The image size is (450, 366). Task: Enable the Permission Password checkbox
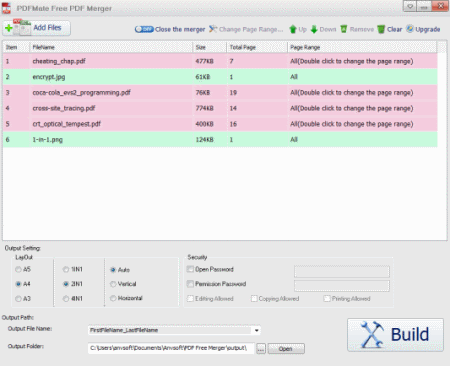[x=190, y=284]
